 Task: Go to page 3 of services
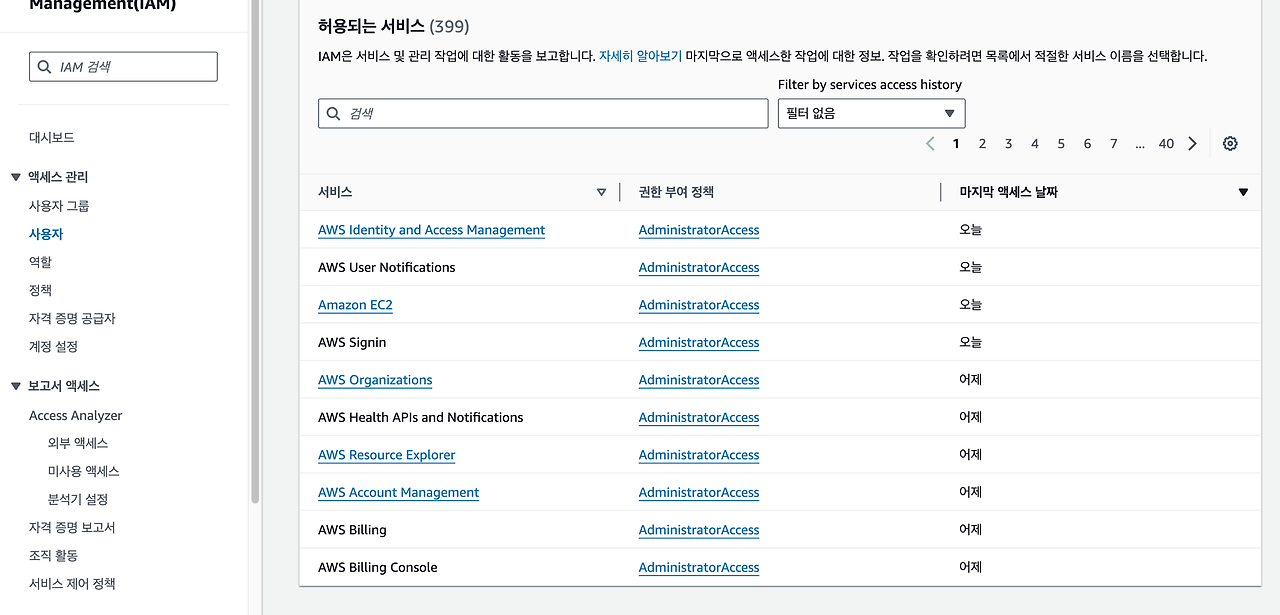tap(1008, 143)
